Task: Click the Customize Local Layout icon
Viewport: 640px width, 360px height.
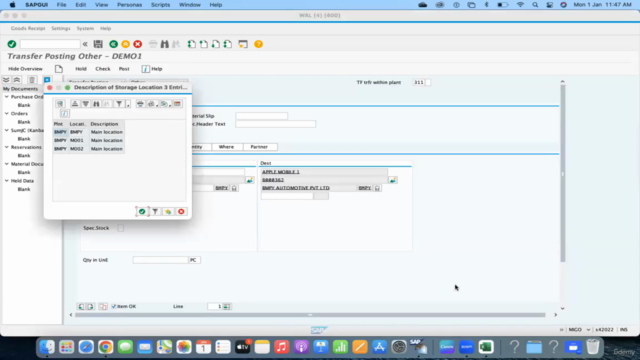Action: (243, 44)
